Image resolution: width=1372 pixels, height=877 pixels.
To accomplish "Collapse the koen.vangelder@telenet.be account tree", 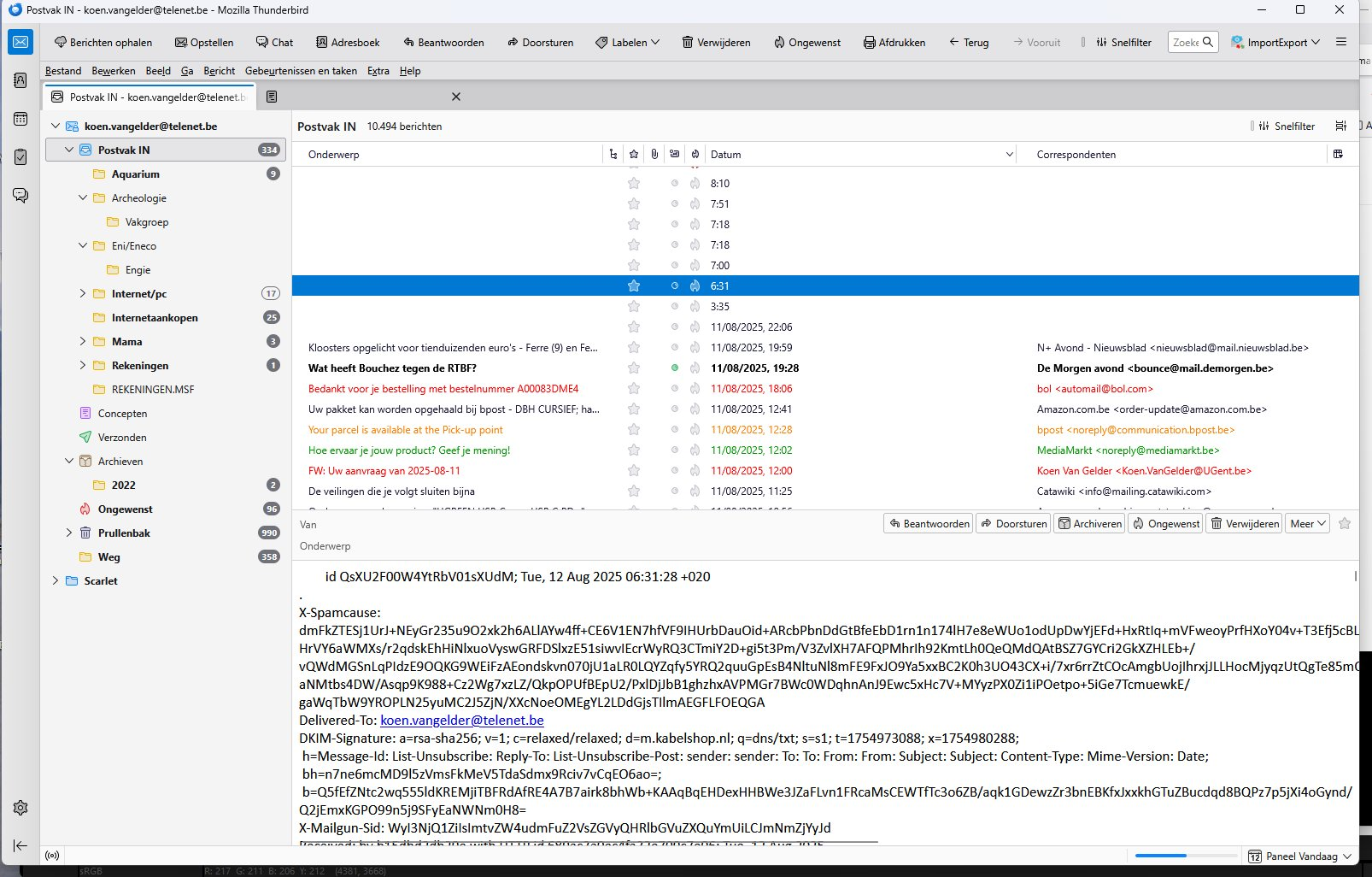I will 56,127.
